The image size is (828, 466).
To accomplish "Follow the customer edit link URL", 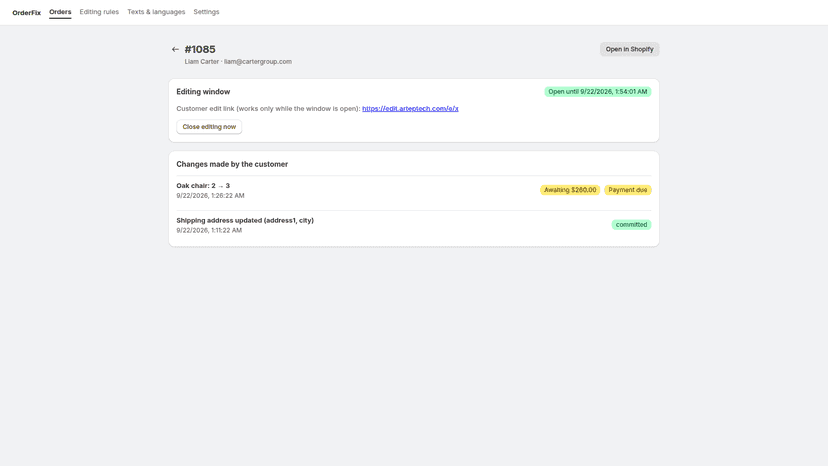I will click(x=410, y=108).
